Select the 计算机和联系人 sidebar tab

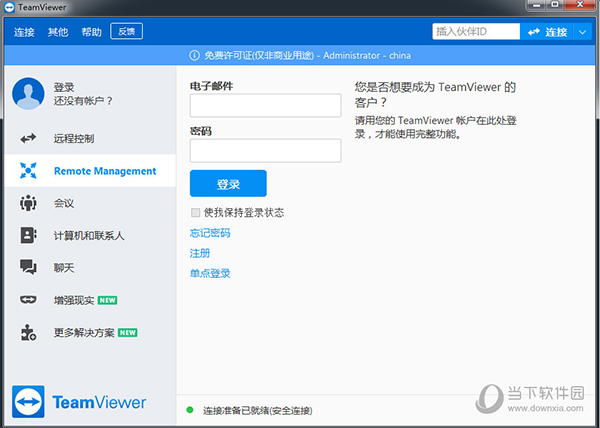pos(91,235)
